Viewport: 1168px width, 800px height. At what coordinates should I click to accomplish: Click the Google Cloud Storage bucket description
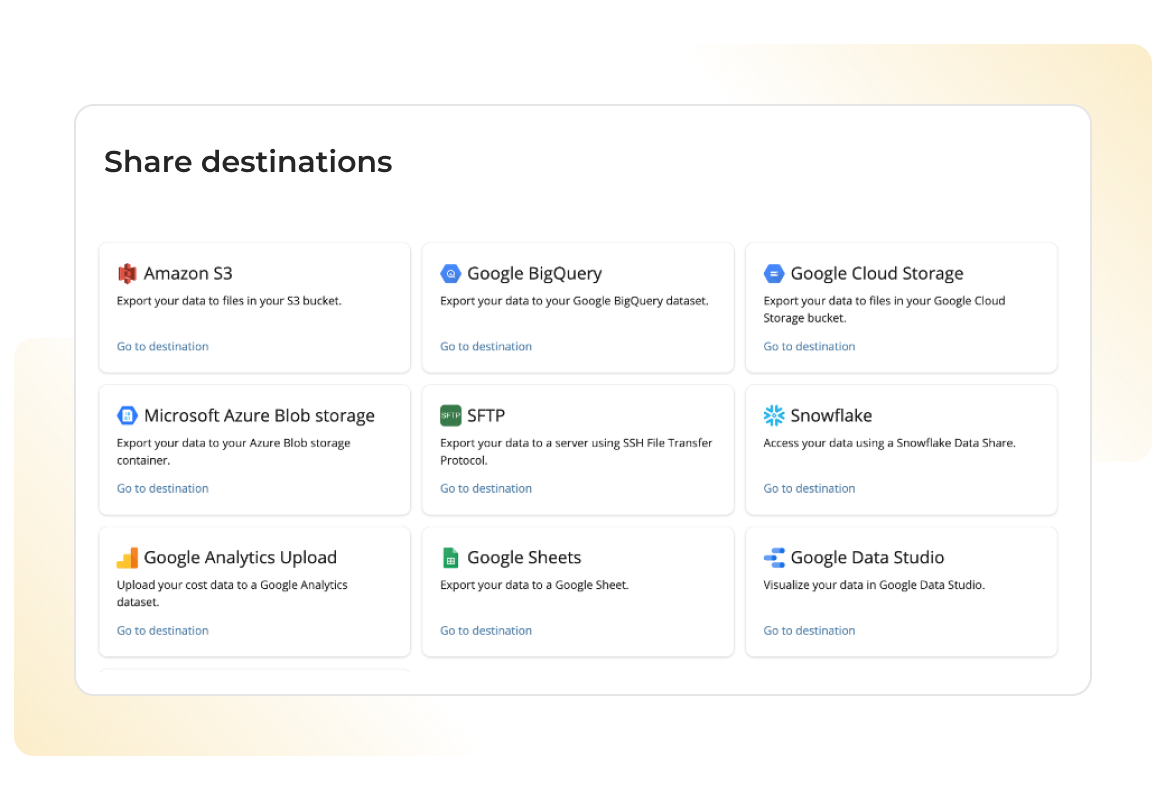point(884,309)
